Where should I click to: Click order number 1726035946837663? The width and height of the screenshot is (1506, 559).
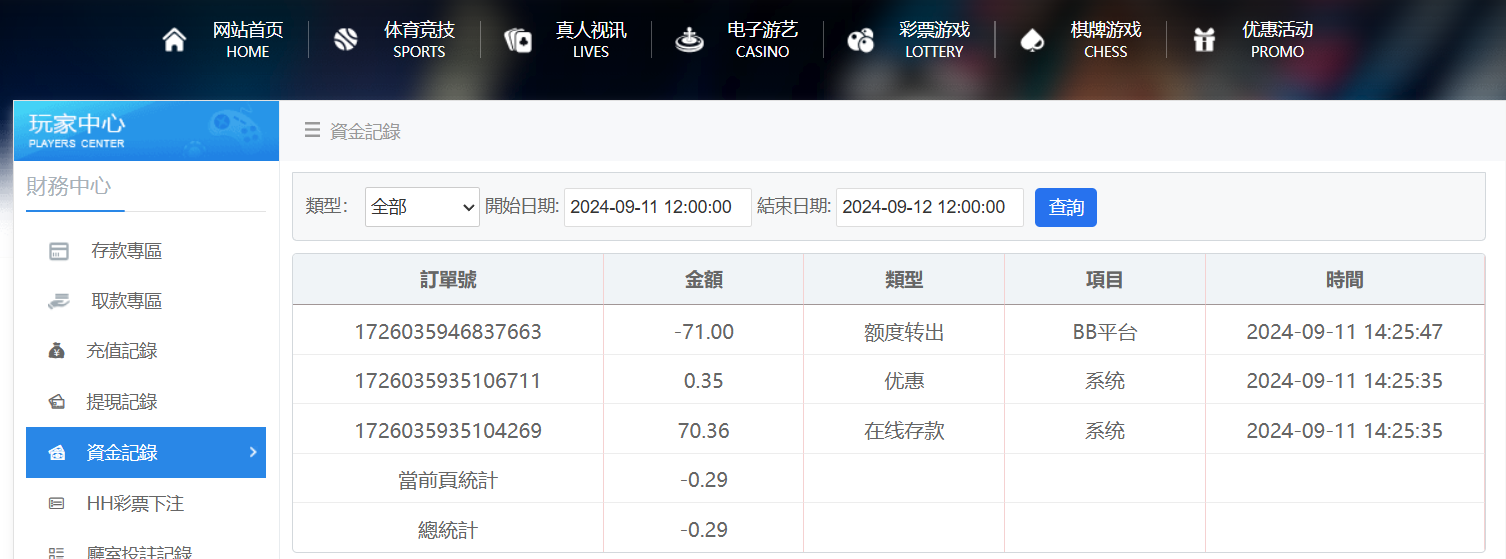(448, 331)
